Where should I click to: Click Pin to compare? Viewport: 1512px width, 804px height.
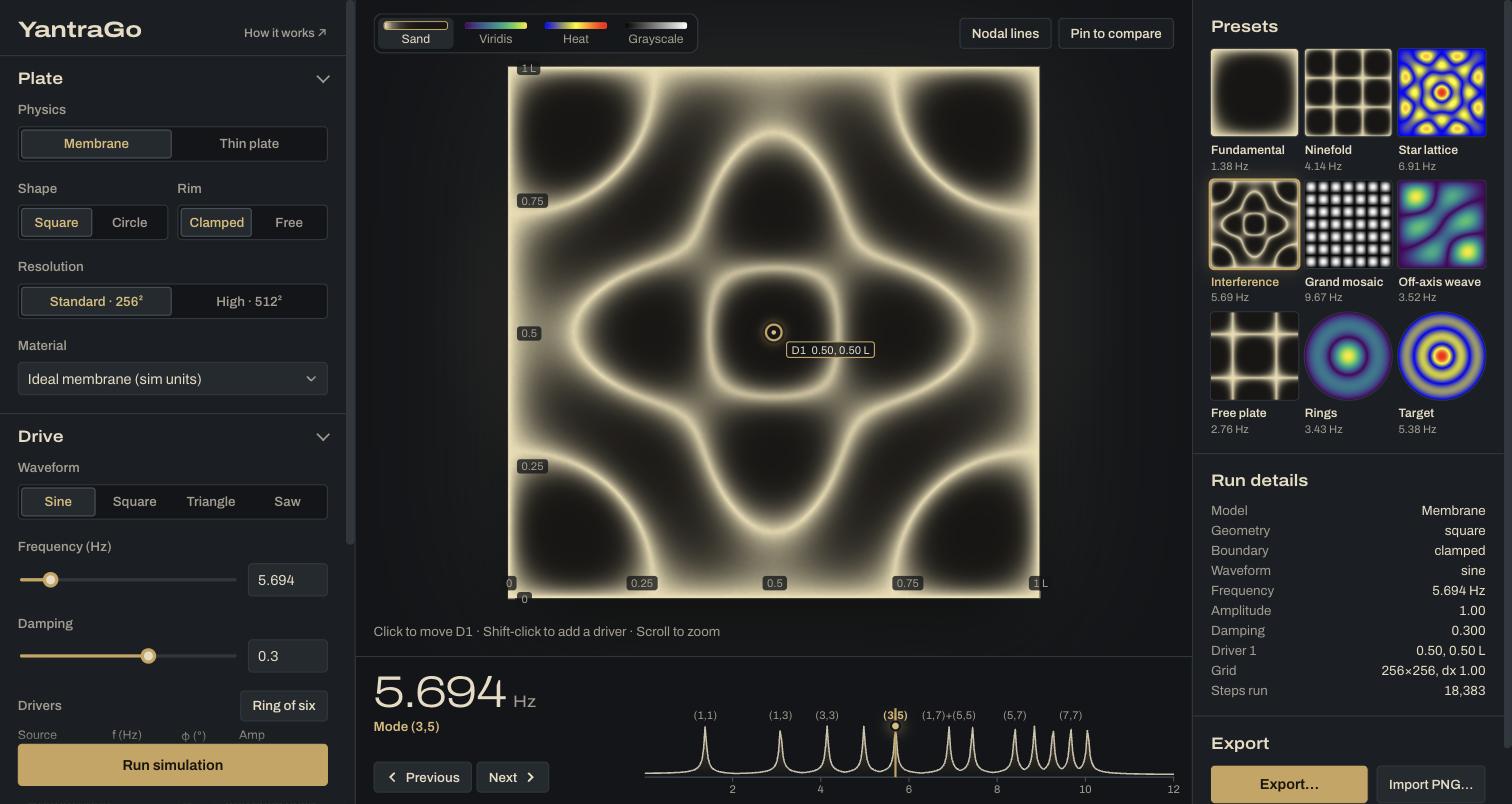tap(1116, 33)
